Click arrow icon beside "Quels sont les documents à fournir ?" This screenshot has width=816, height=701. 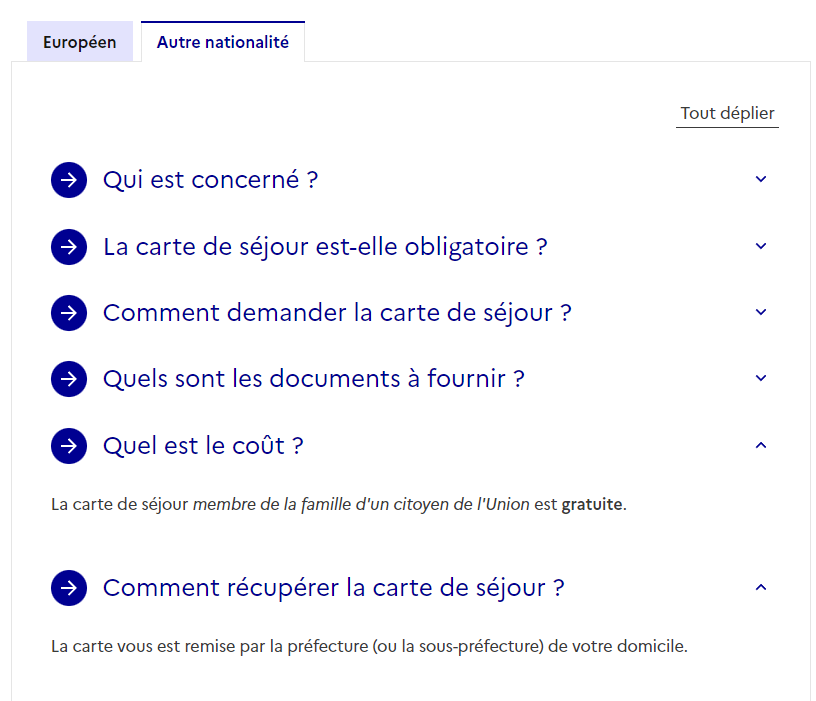(69, 379)
